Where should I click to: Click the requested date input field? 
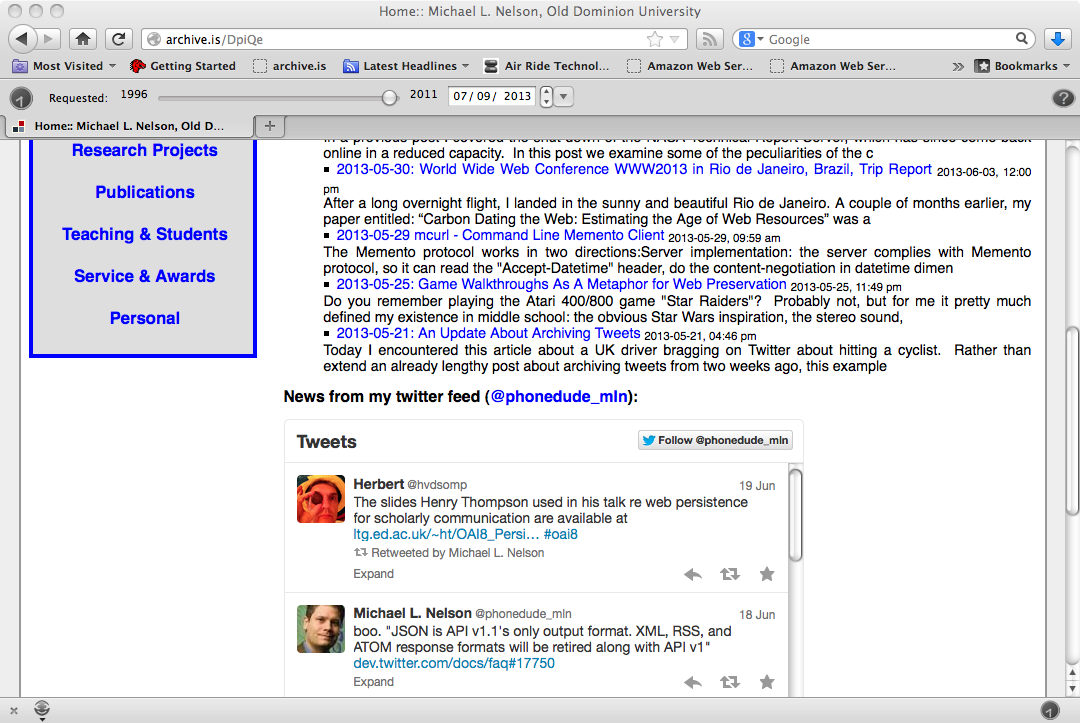coord(492,96)
